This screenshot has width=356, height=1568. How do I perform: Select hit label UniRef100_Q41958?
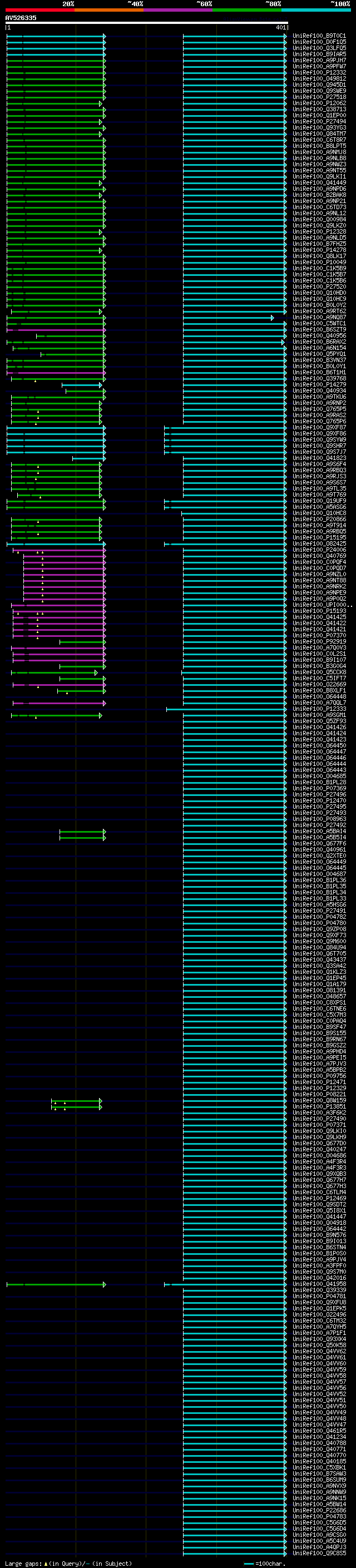(x=319, y=1284)
